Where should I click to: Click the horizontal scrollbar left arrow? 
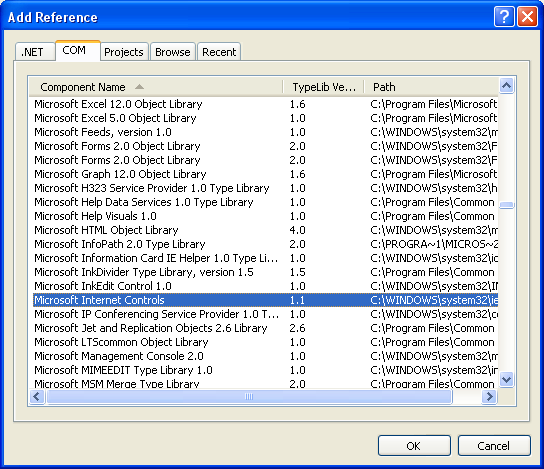tap(37, 396)
